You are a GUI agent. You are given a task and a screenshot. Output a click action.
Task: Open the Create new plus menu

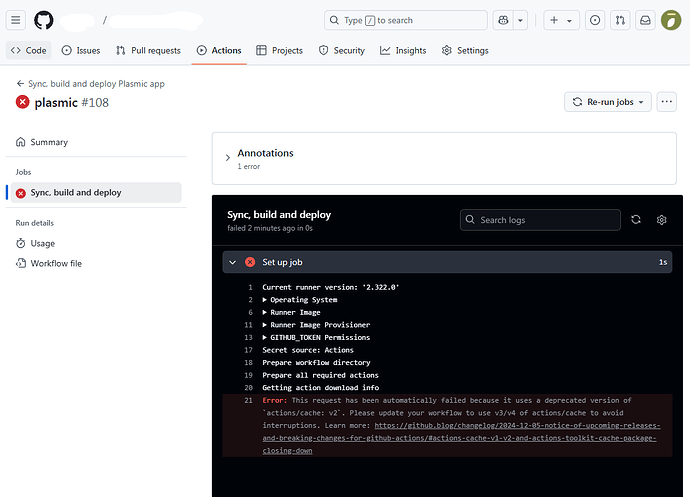(561, 20)
